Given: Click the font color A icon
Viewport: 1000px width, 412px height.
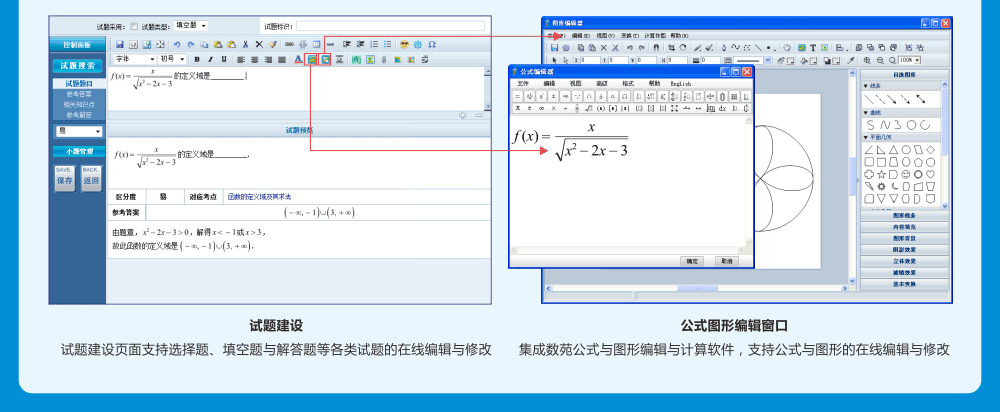Looking at the screenshot, I should click(x=298, y=59).
